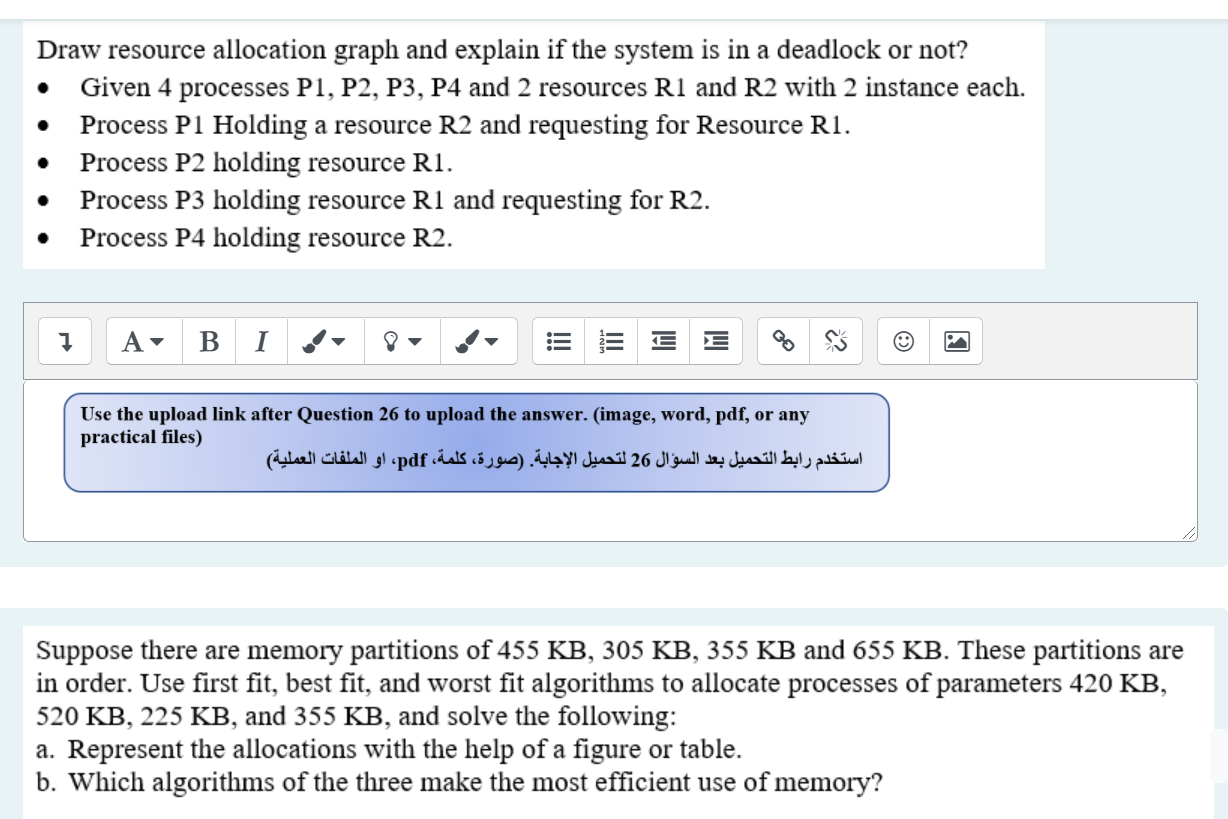Image resolution: width=1228 pixels, height=819 pixels.
Task: Insert a hyperlink with link icon
Action: [x=785, y=341]
